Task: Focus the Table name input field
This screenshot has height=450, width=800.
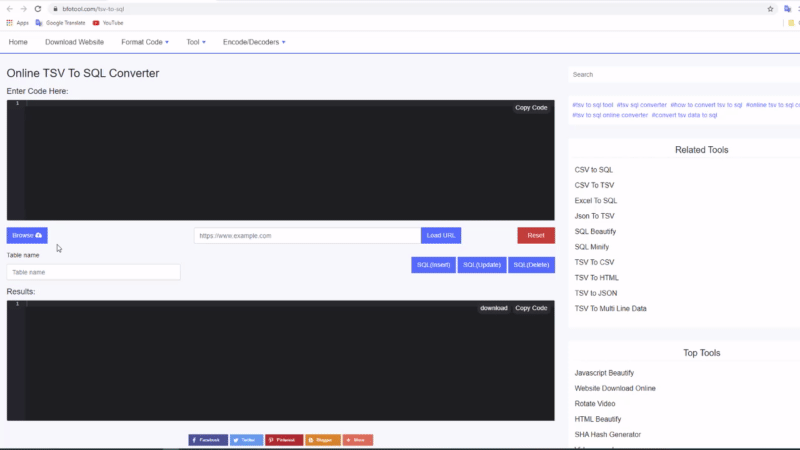Action: point(93,272)
